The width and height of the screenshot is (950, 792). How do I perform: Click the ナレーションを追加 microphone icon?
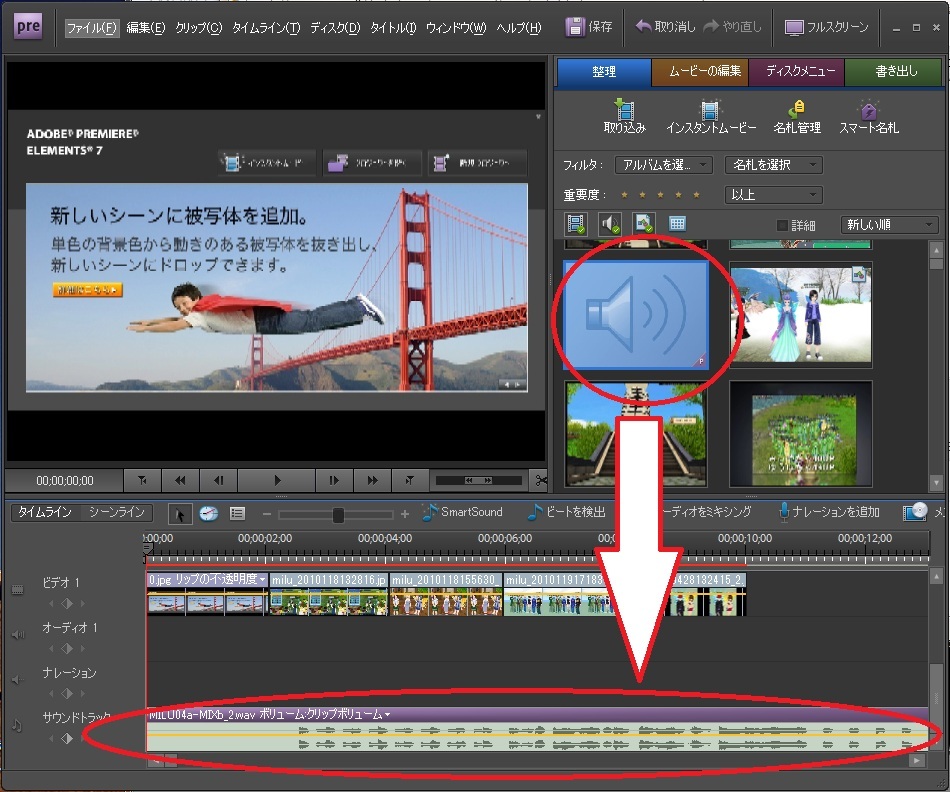pyautogui.click(x=786, y=512)
